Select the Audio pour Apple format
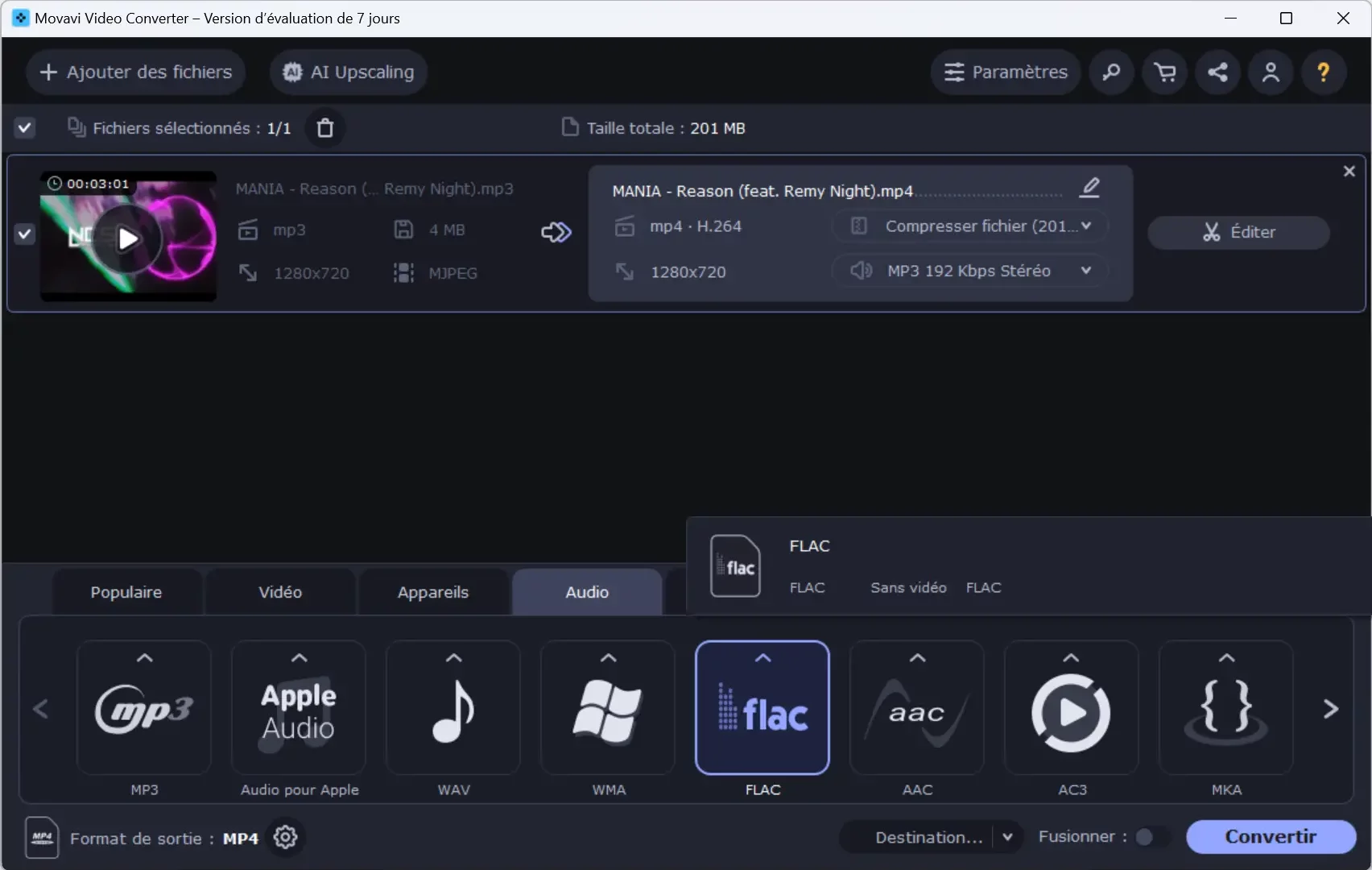Screen dimensions: 1372x870 299,707
